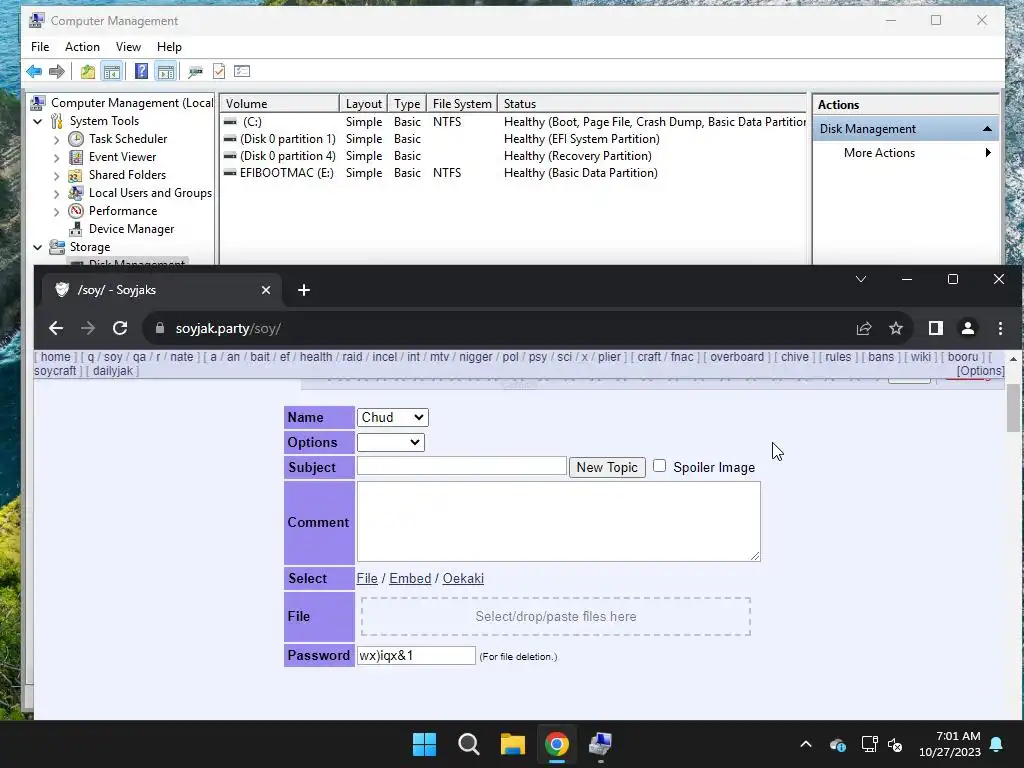Screen dimensions: 1024x768
Task: Open the Name dropdown showing Chud
Action: [392, 417]
